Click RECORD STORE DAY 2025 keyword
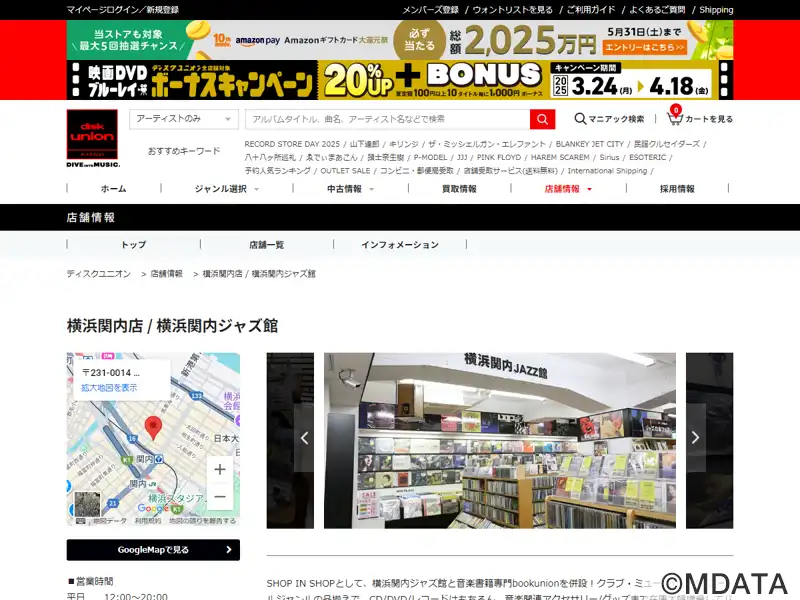Viewport: 800px width, 600px height. pos(292,144)
